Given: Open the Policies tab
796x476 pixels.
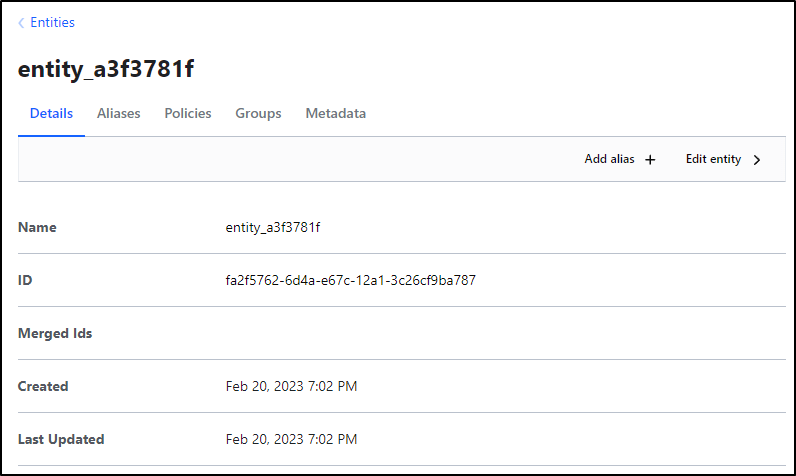Looking at the screenshot, I should (x=187, y=113).
